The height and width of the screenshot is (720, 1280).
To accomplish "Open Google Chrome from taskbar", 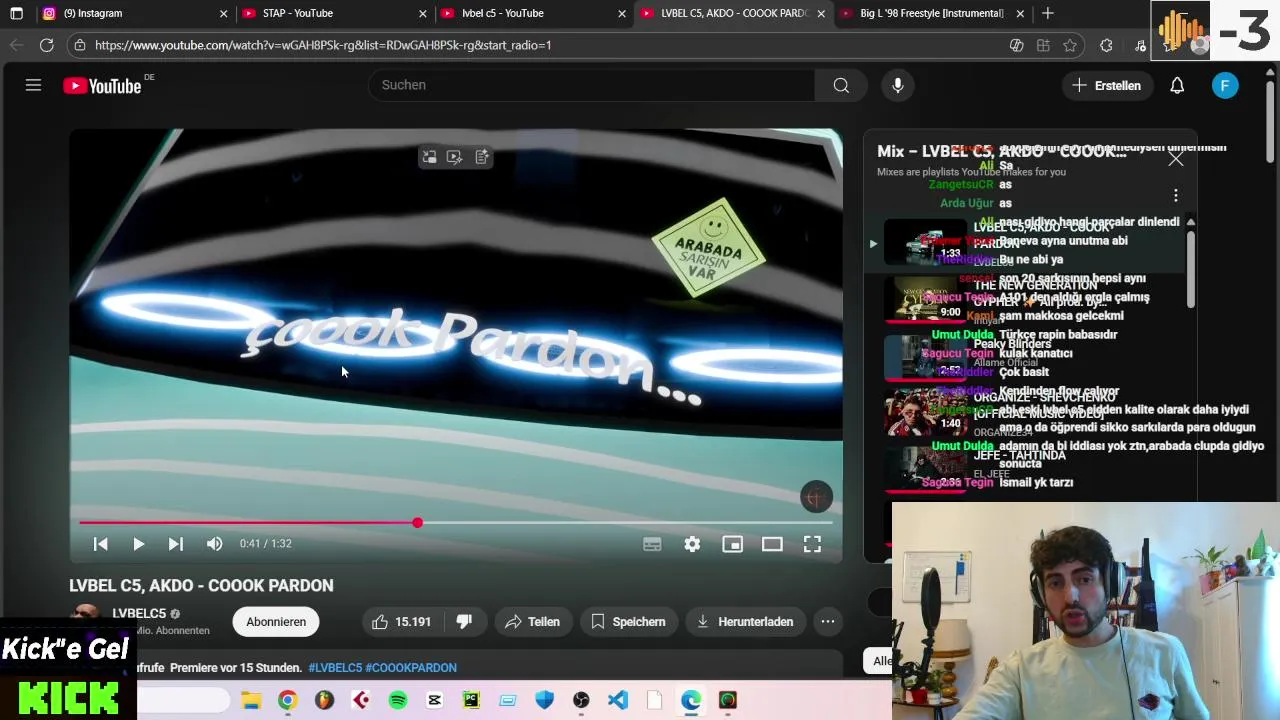I will click(287, 700).
